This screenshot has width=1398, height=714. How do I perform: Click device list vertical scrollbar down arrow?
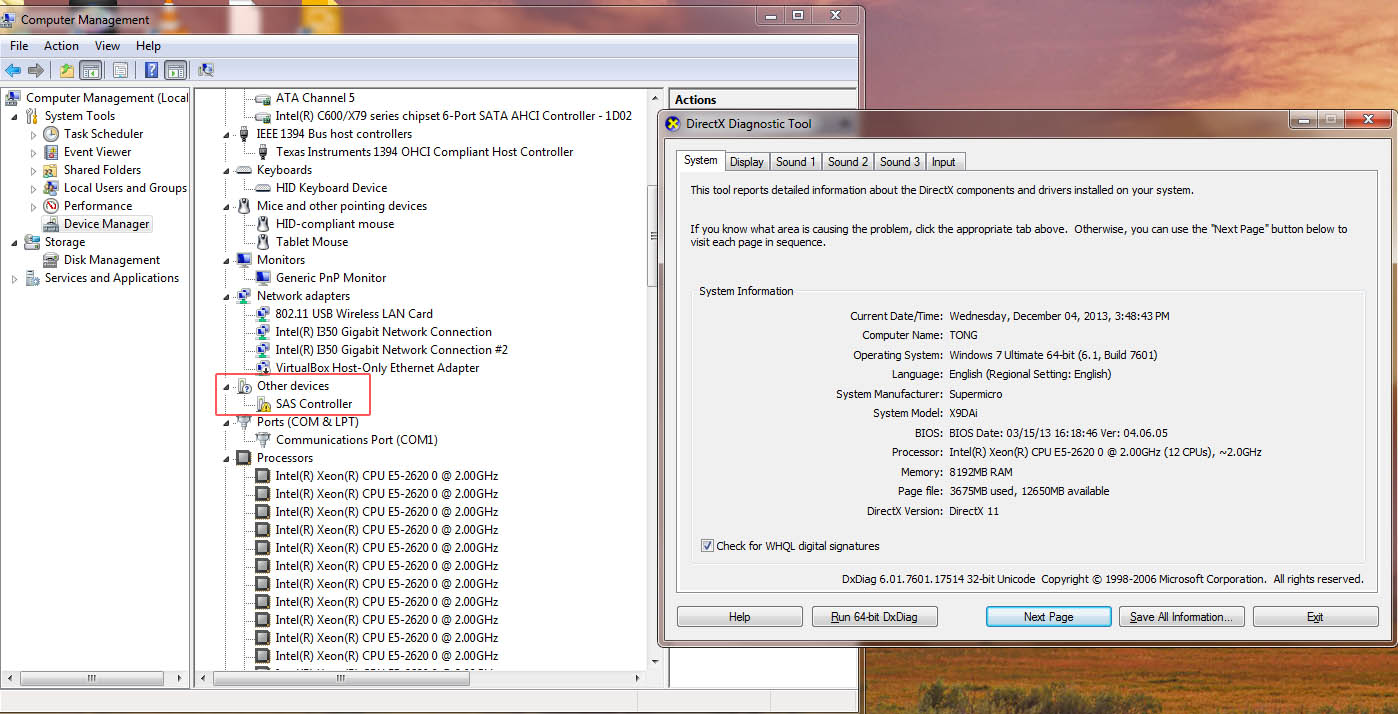coord(655,661)
